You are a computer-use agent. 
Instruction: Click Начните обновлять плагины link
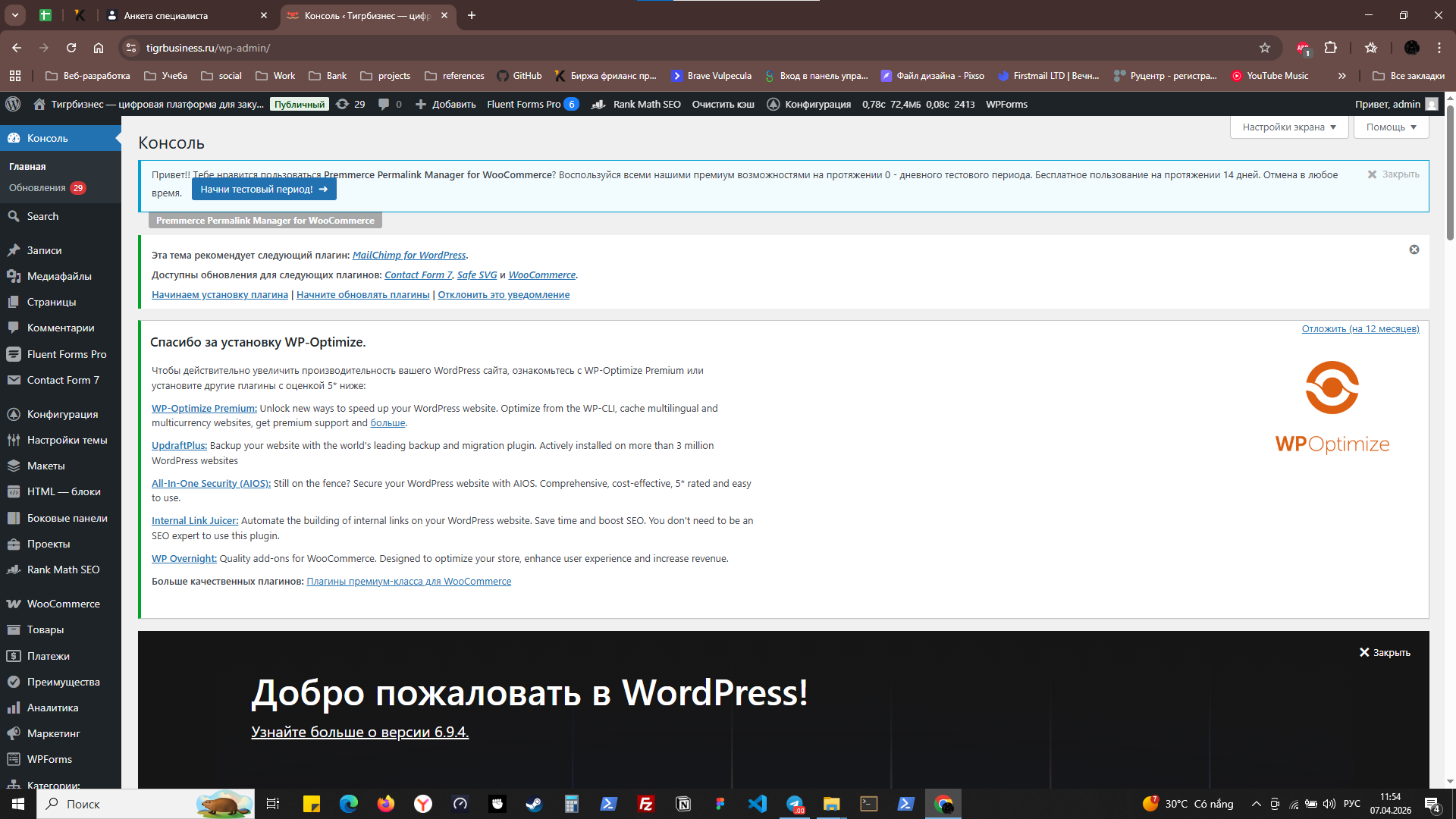pos(362,295)
